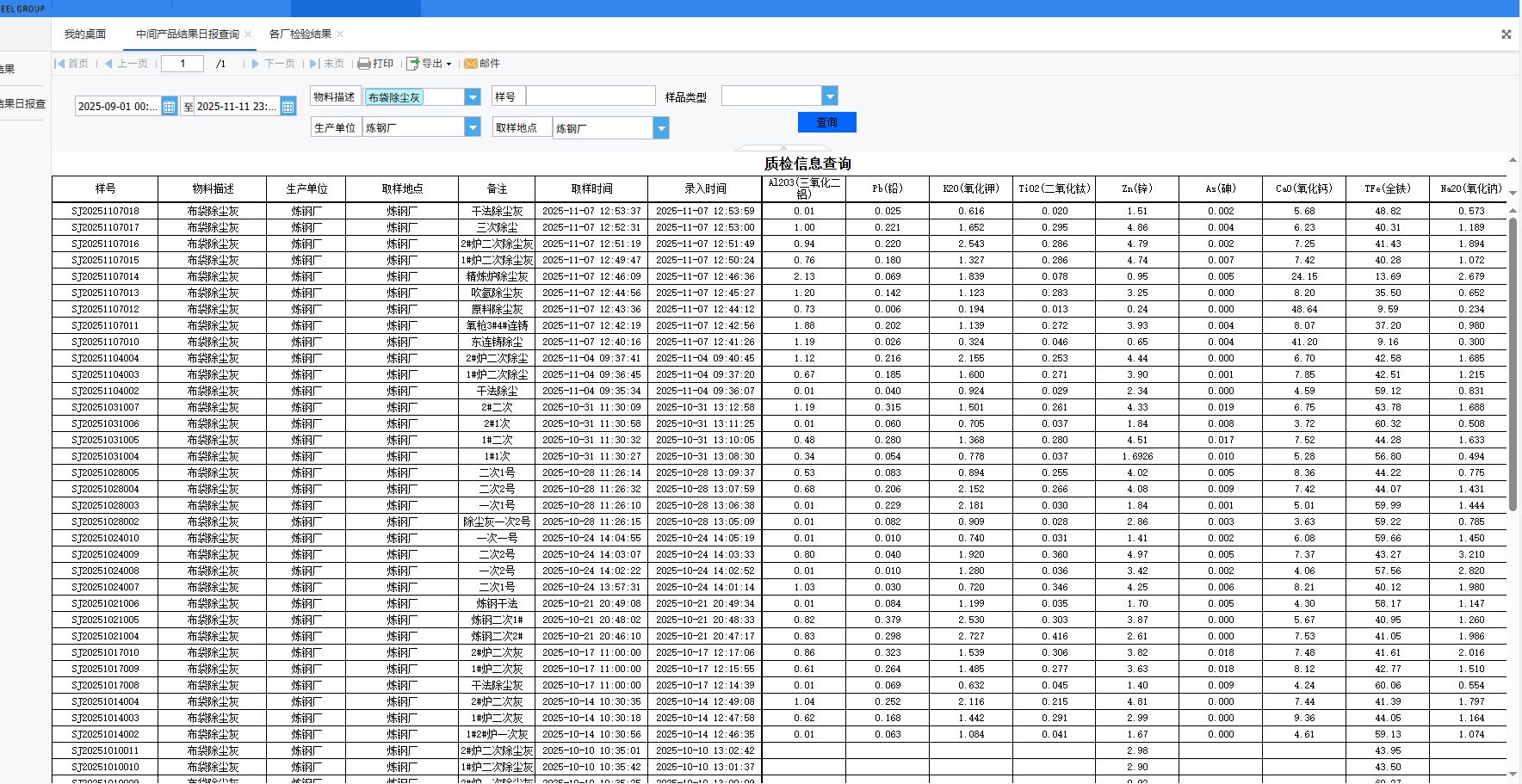Open start date calendar picker
Screen dimensions: 1522x784
pyautogui.click(x=170, y=107)
